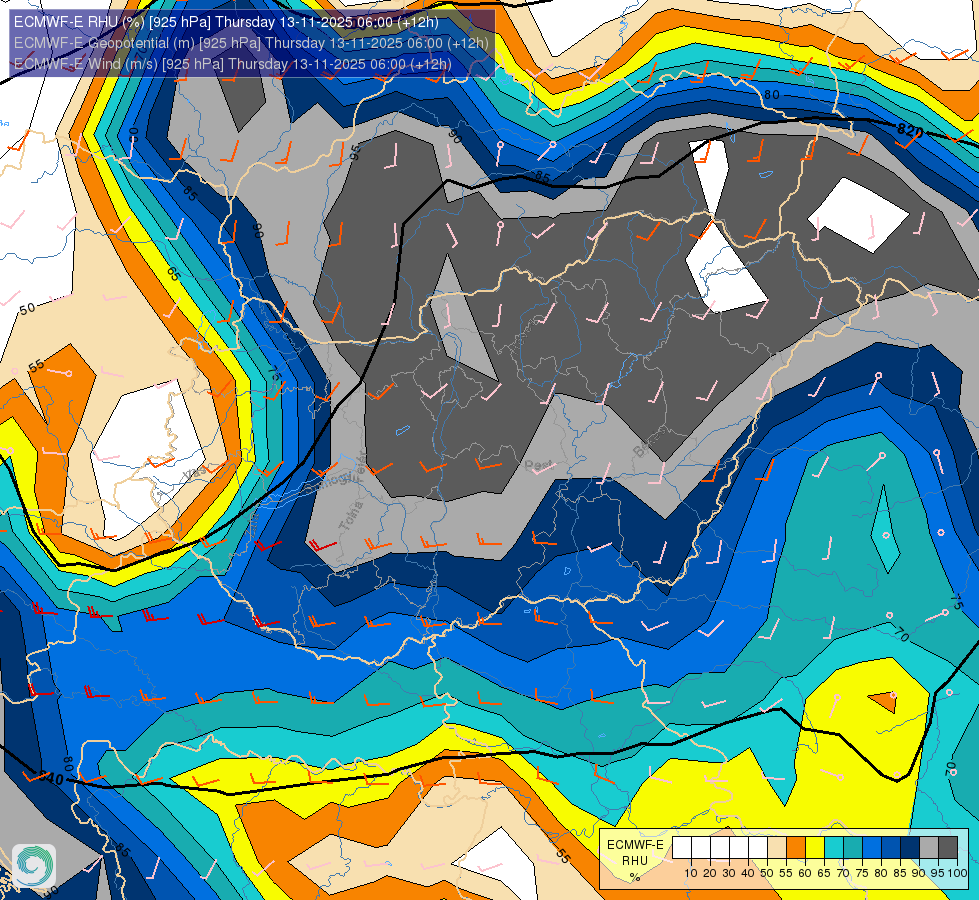This screenshot has height=900, width=979.
Task: Click the white 40–50 legend swatch
Action: tap(758, 848)
